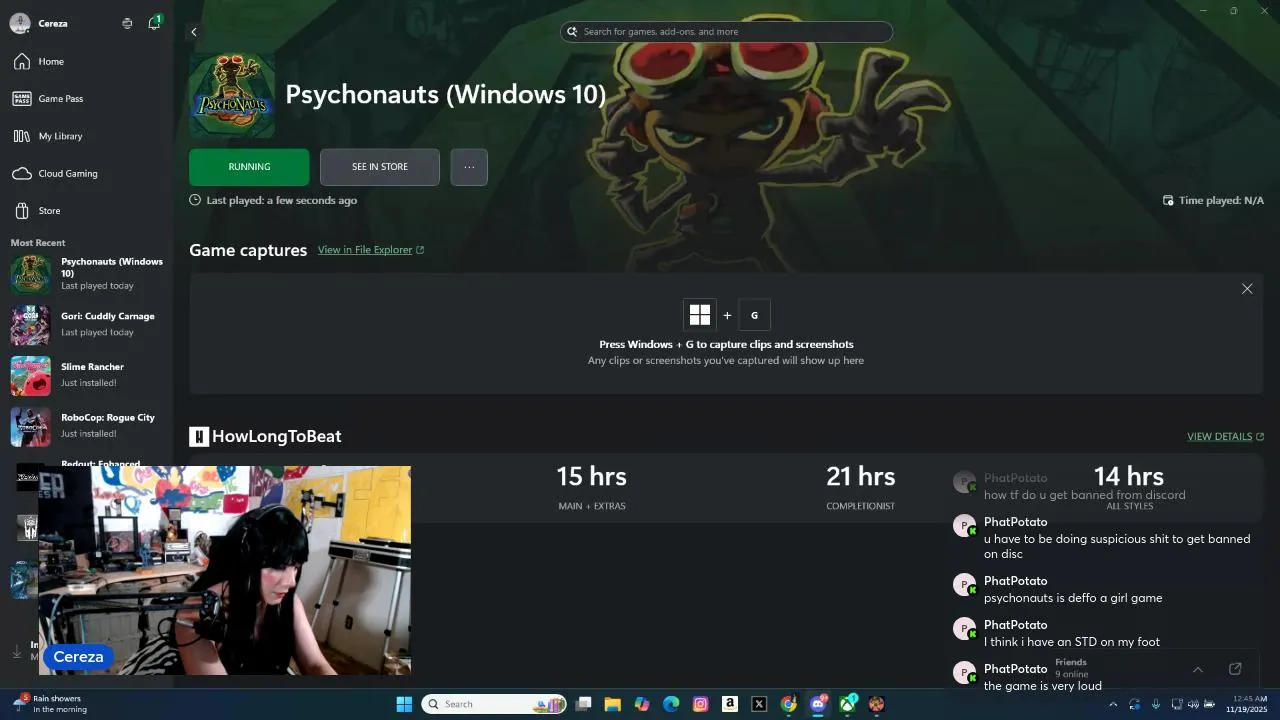Click the 21 hrs Completionist stat
This screenshot has width=1280, height=720.
tap(861, 487)
